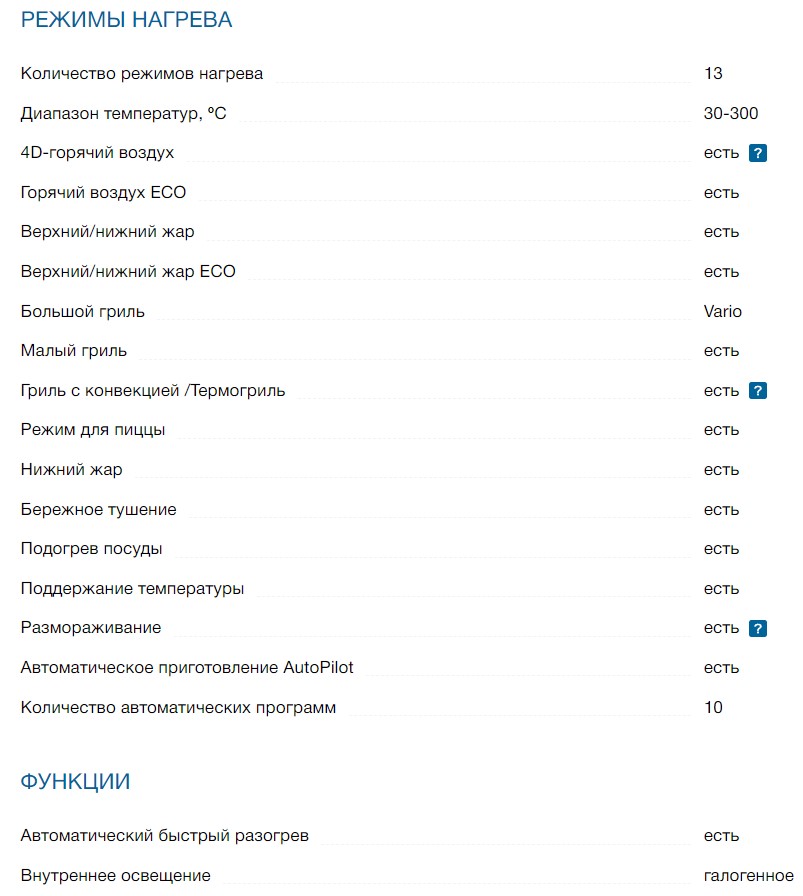Viewport: 803px width, 896px height.
Task: Select the Количество режимов нагрева label
Action: tap(142, 74)
